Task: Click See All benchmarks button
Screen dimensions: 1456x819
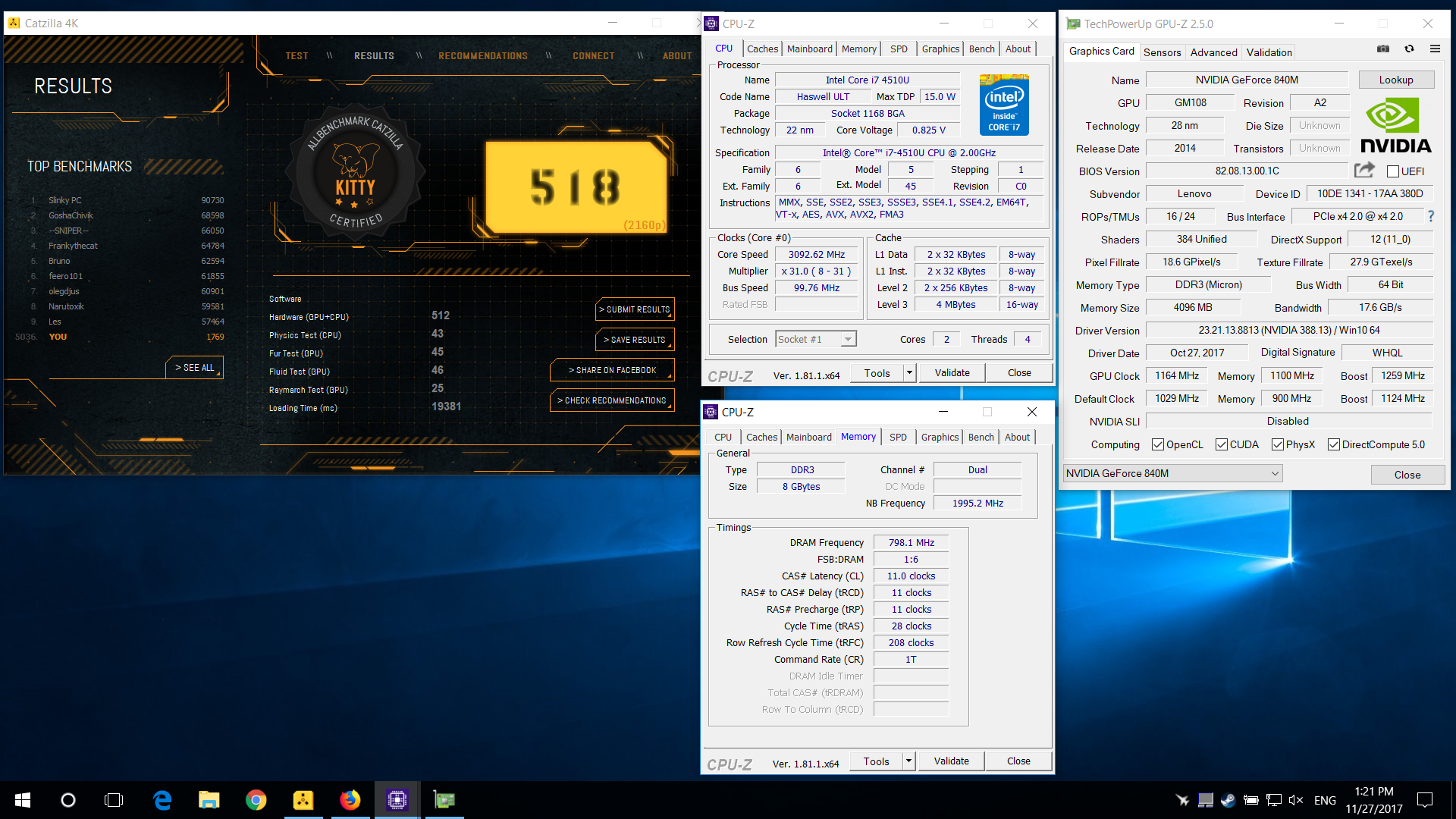Action: coord(195,368)
